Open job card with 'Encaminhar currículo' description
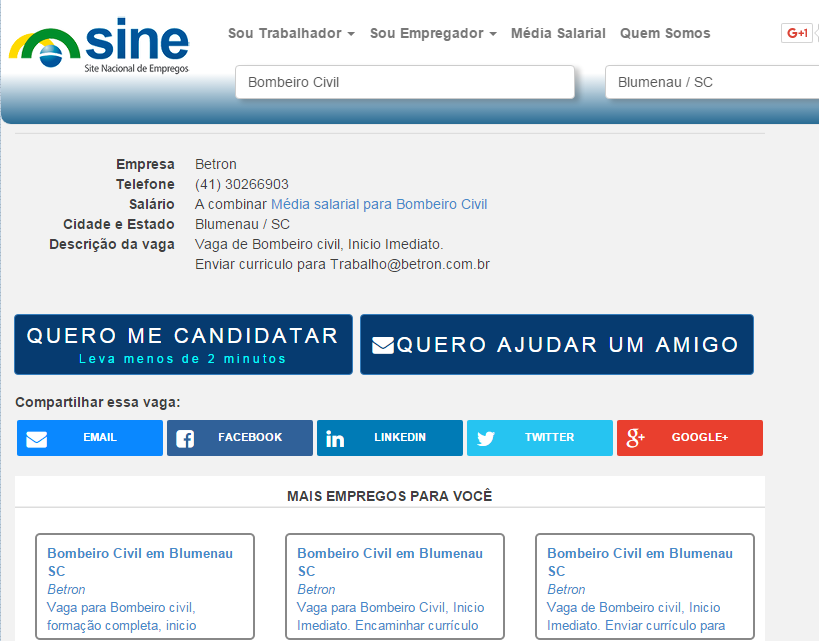This screenshot has width=819, height=641. [x=395, y=587]
